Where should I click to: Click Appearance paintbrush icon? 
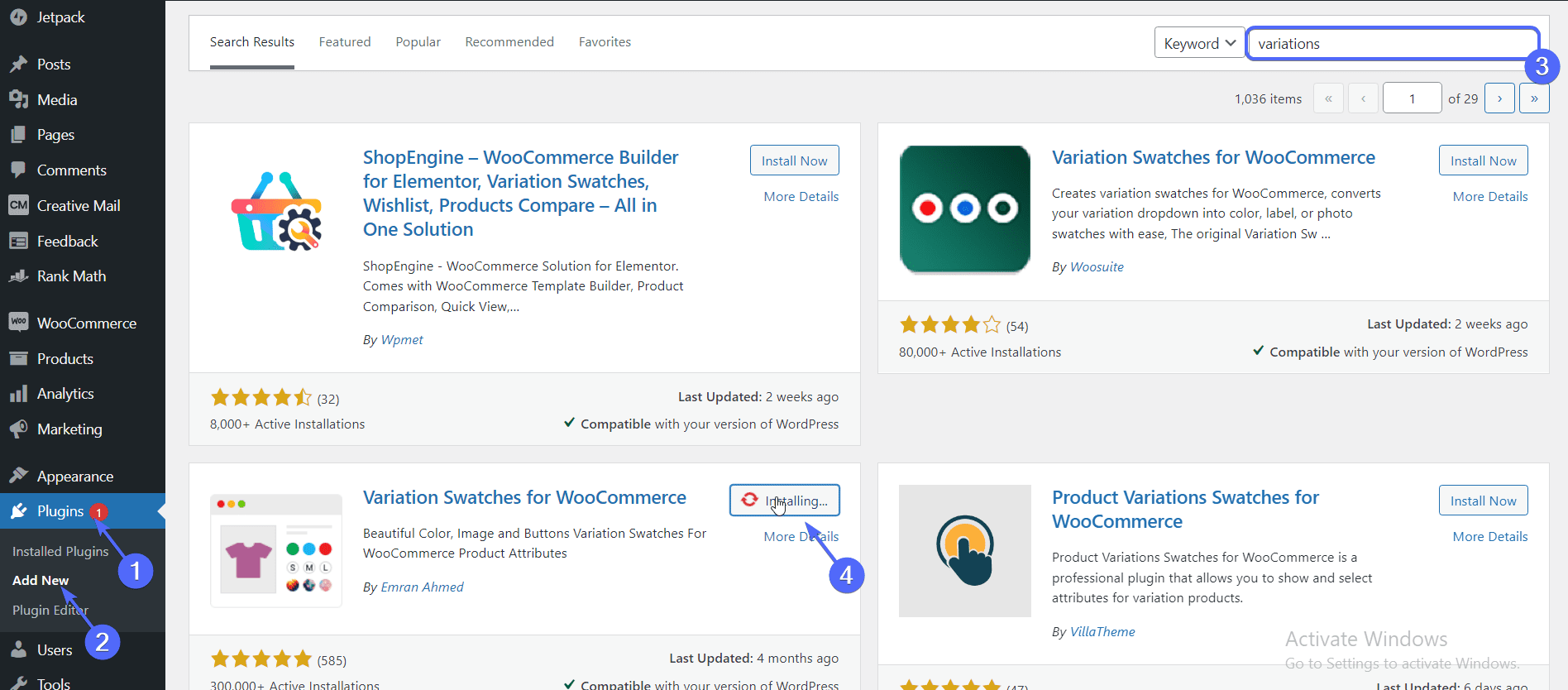(18, 476)
